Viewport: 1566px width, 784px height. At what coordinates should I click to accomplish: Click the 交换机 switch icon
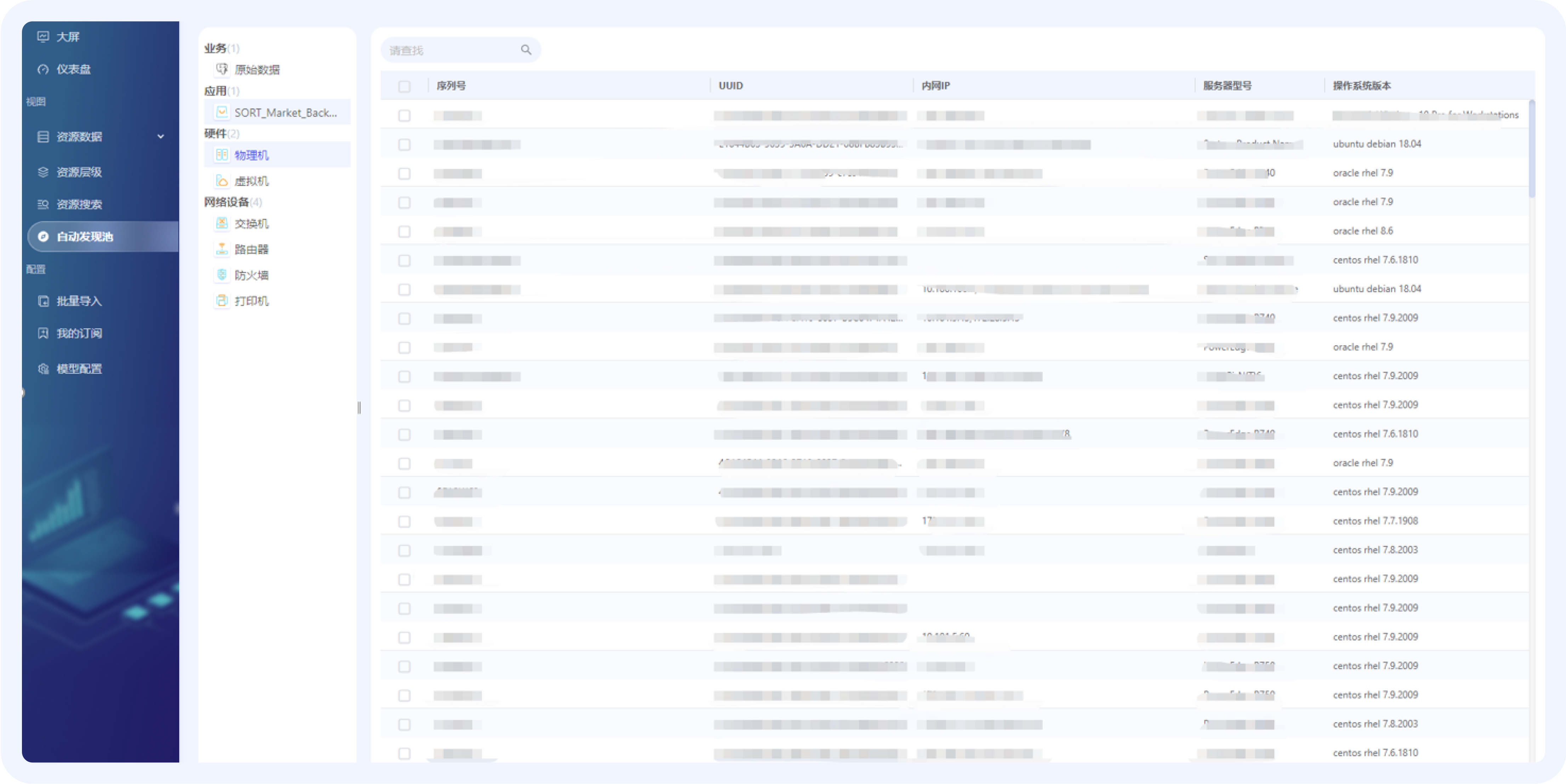(222, 224)
